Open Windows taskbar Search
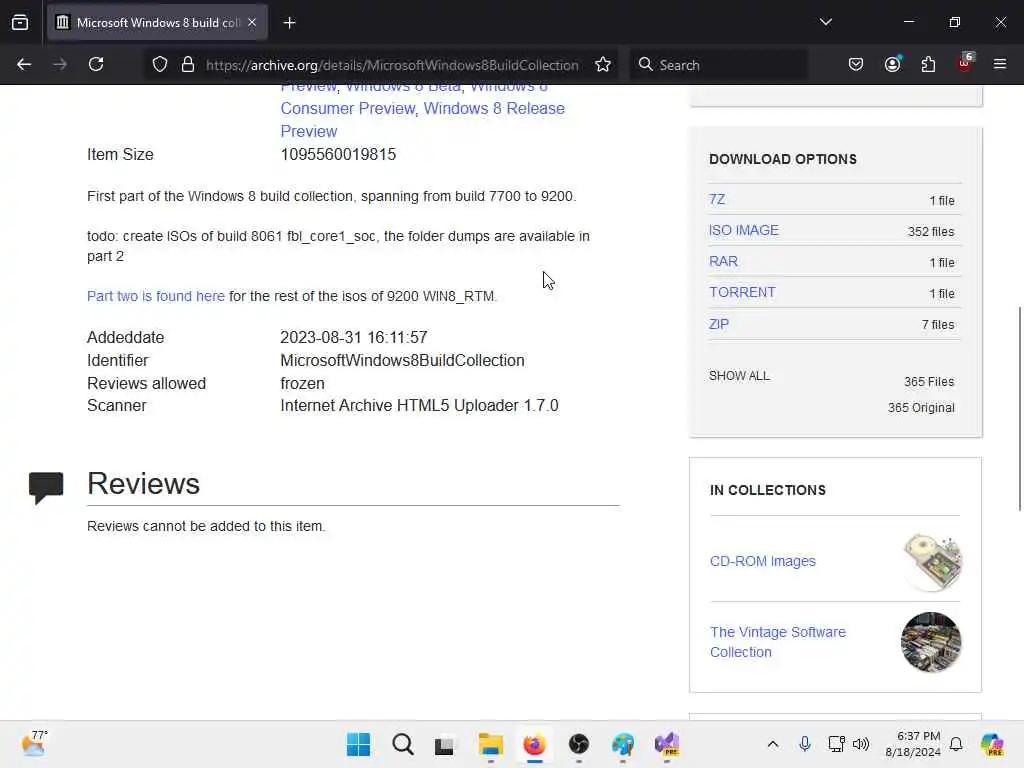This screenshot has height=768, width=1024. coord(403,744)
